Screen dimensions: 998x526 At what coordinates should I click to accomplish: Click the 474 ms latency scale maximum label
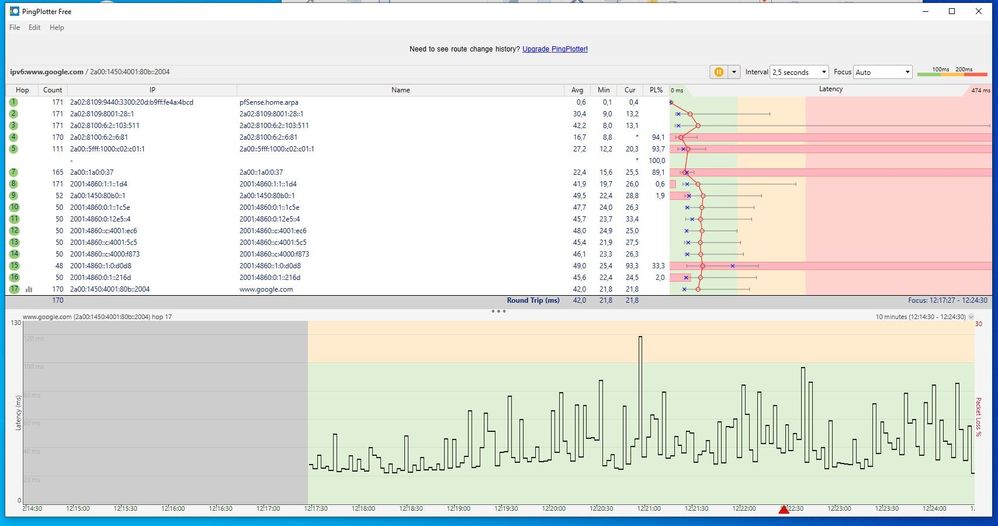pos(980,90)
